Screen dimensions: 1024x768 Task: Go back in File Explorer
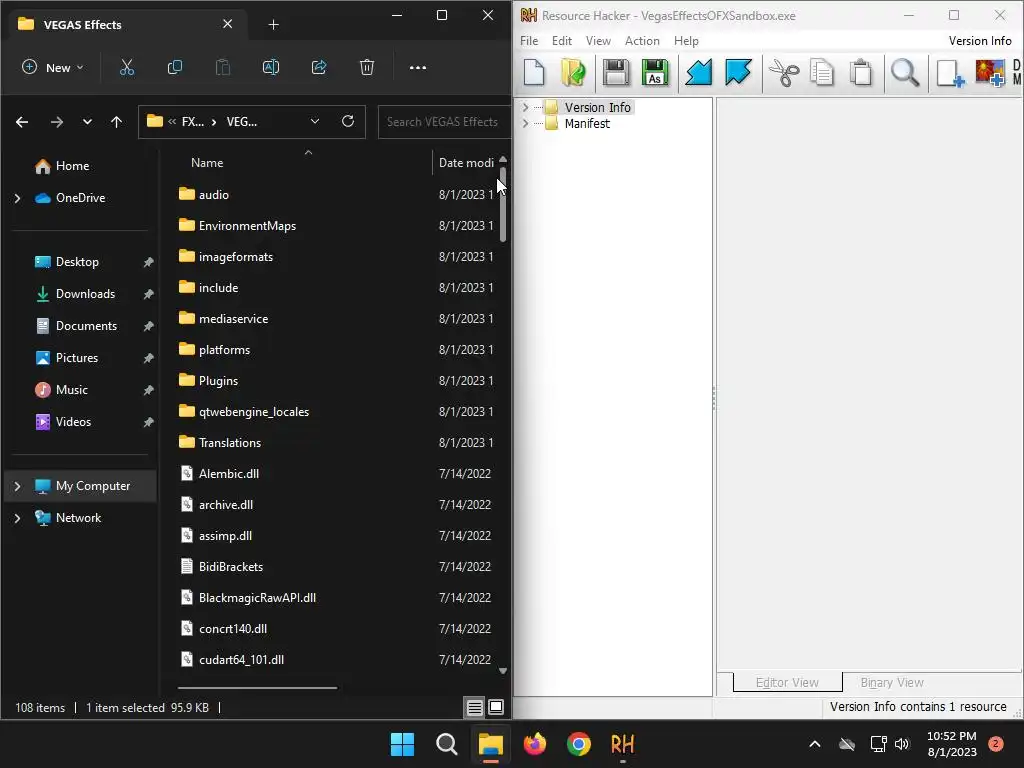(x=22, y=121)
